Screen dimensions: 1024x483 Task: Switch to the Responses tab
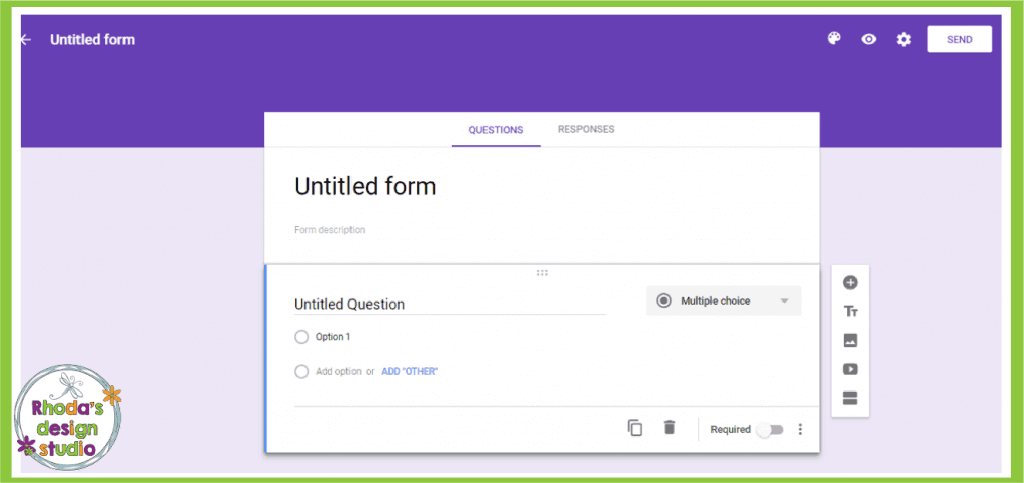click(x=586, y=129)
